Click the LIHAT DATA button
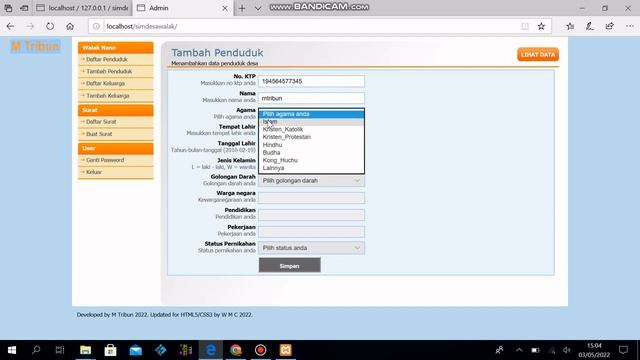The height and width of the screenshot is (360, 640). (538, 54)
